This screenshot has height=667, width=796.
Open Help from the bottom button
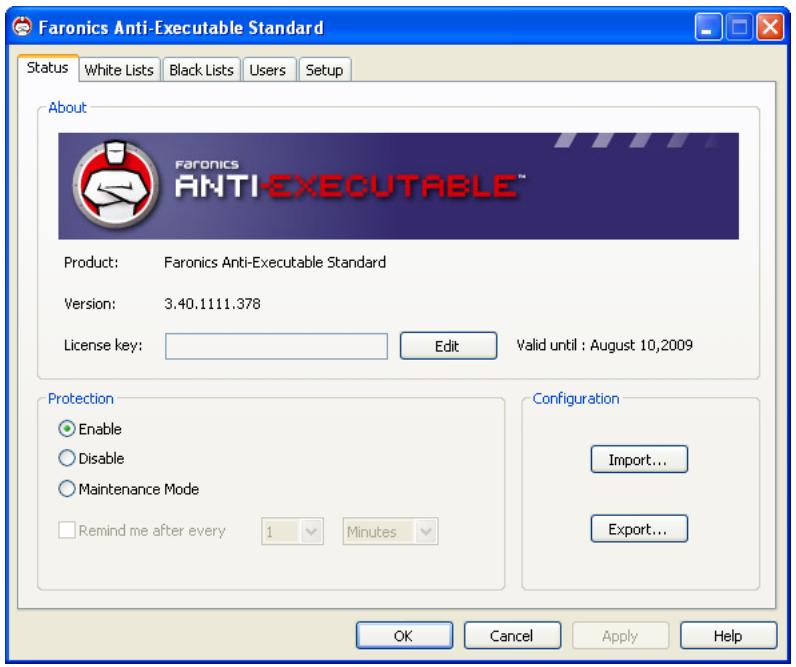point(728,636)
